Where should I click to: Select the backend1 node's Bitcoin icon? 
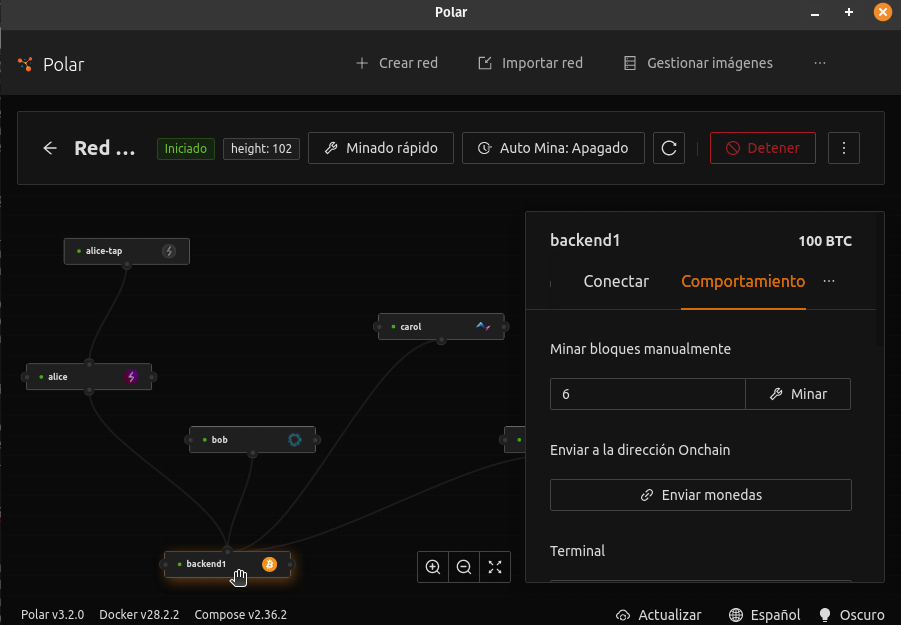[268, 564]
